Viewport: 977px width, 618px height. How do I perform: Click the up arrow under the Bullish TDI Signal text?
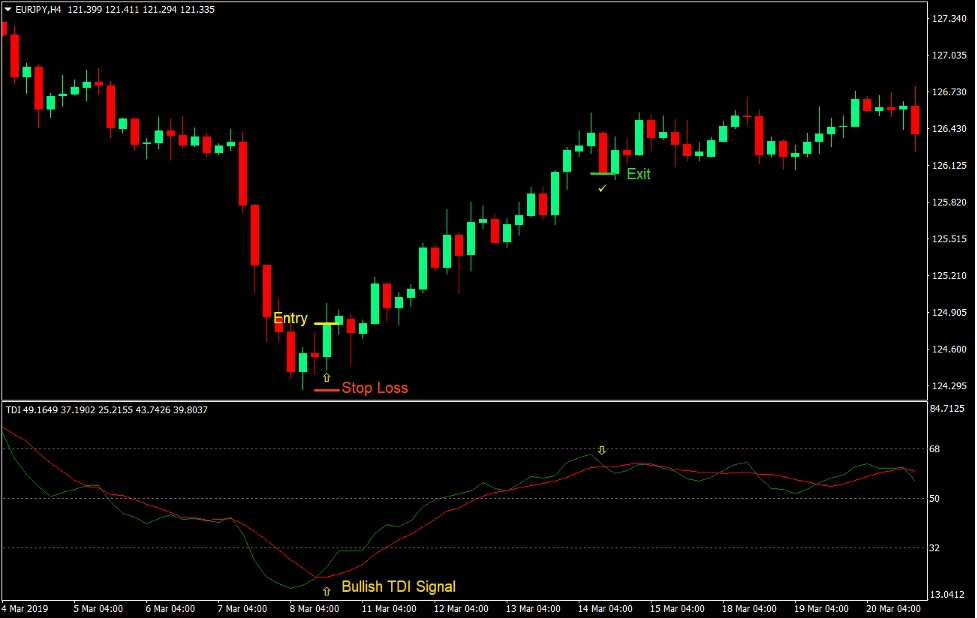point(325,592)
